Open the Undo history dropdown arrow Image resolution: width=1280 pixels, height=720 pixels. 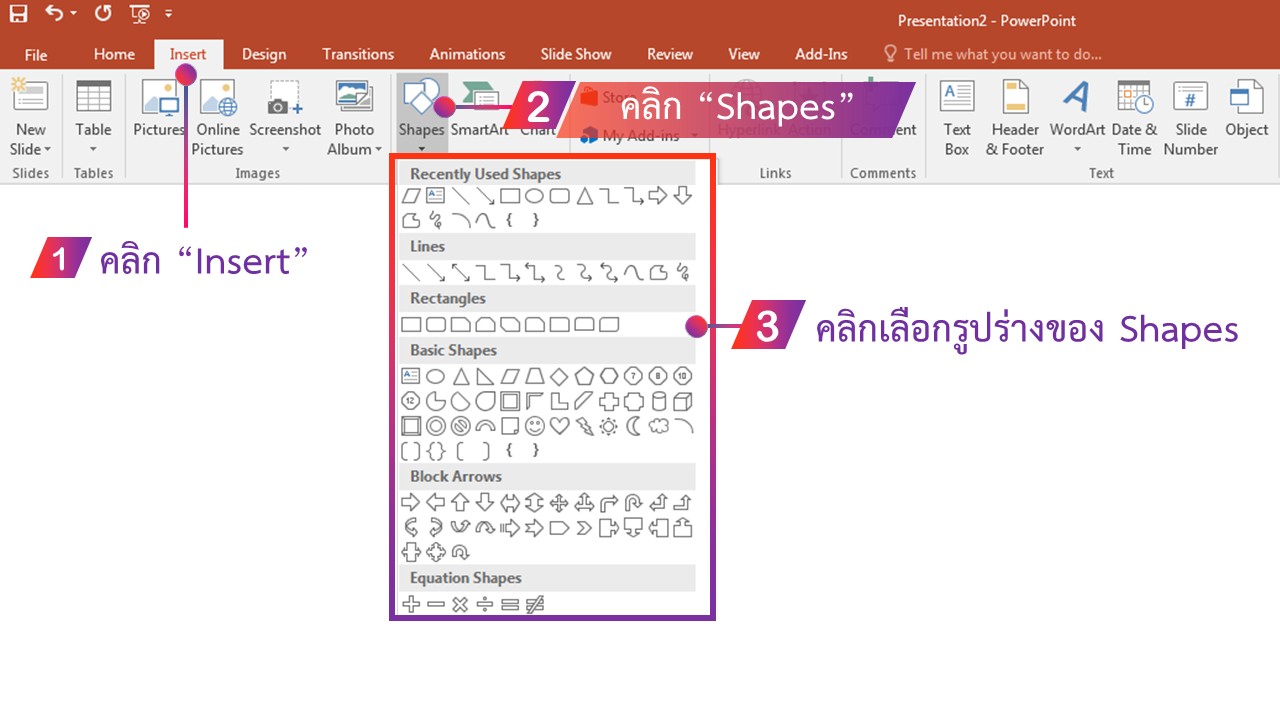coord(73,15)
